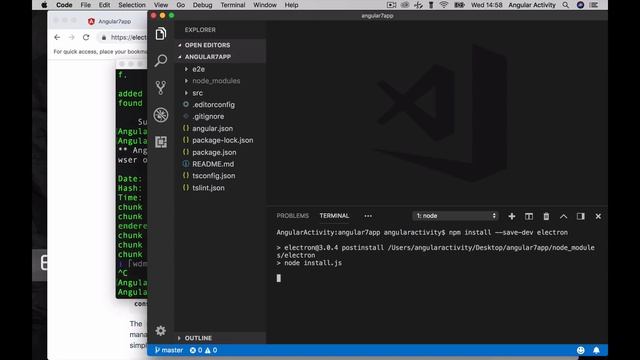Open the Code application menu
Viewport: 640px width, 360px height.
(64, 5)
